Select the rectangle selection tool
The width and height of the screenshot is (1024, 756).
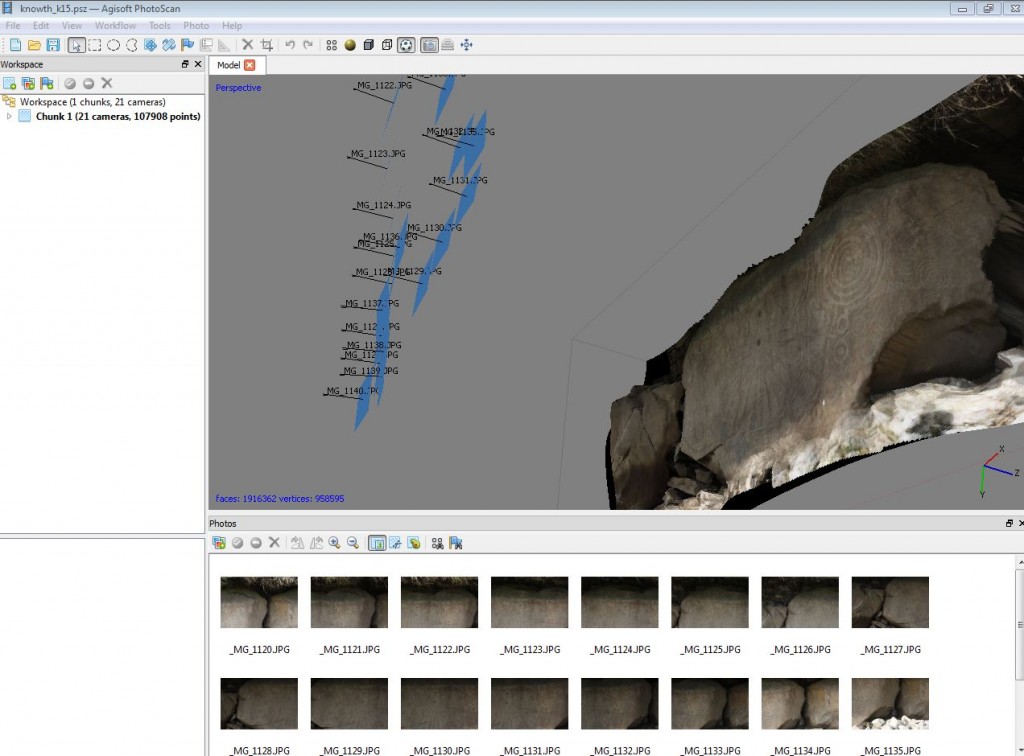94,45
